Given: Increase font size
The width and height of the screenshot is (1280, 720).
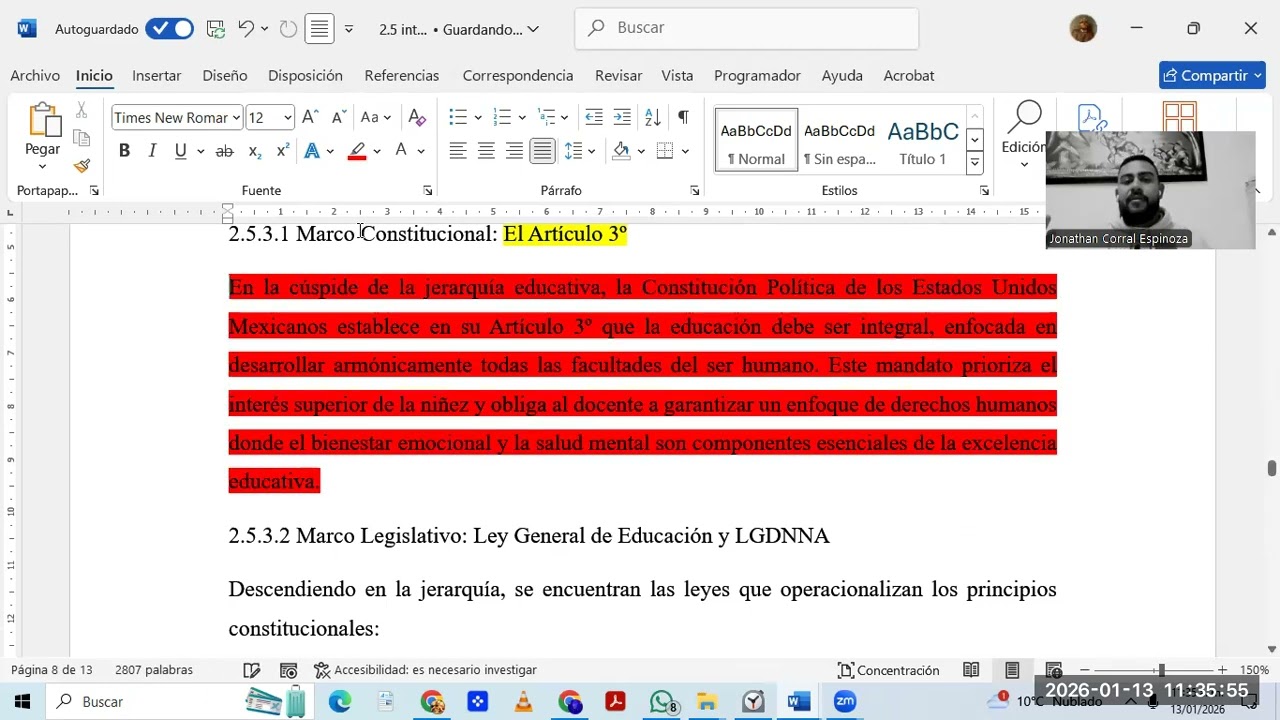Looking at the screenshot, I should point(310,117).
